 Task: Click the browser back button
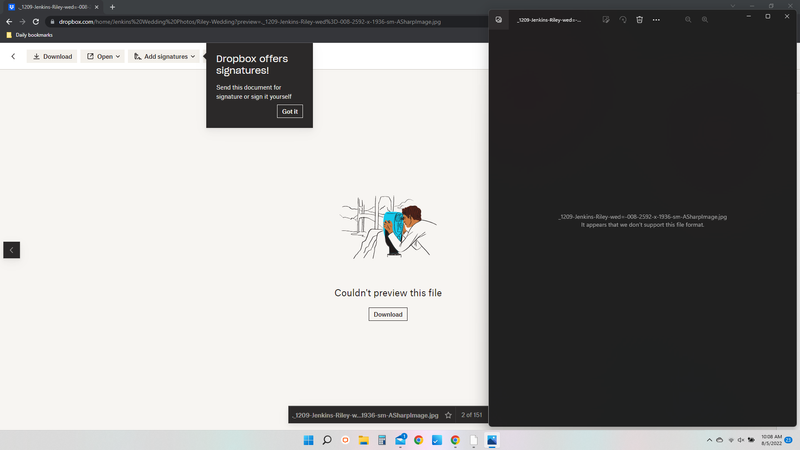tap(9, 22)
